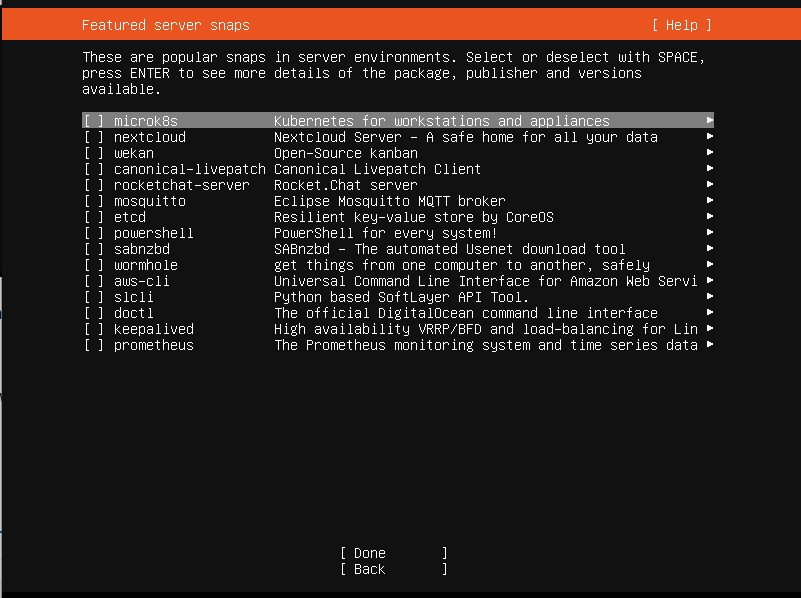Toggle the slcli snap checkbox
Image resolution: width=801 pixels, height=598 pixels.
pyautogui.click(x=94, y=297)
